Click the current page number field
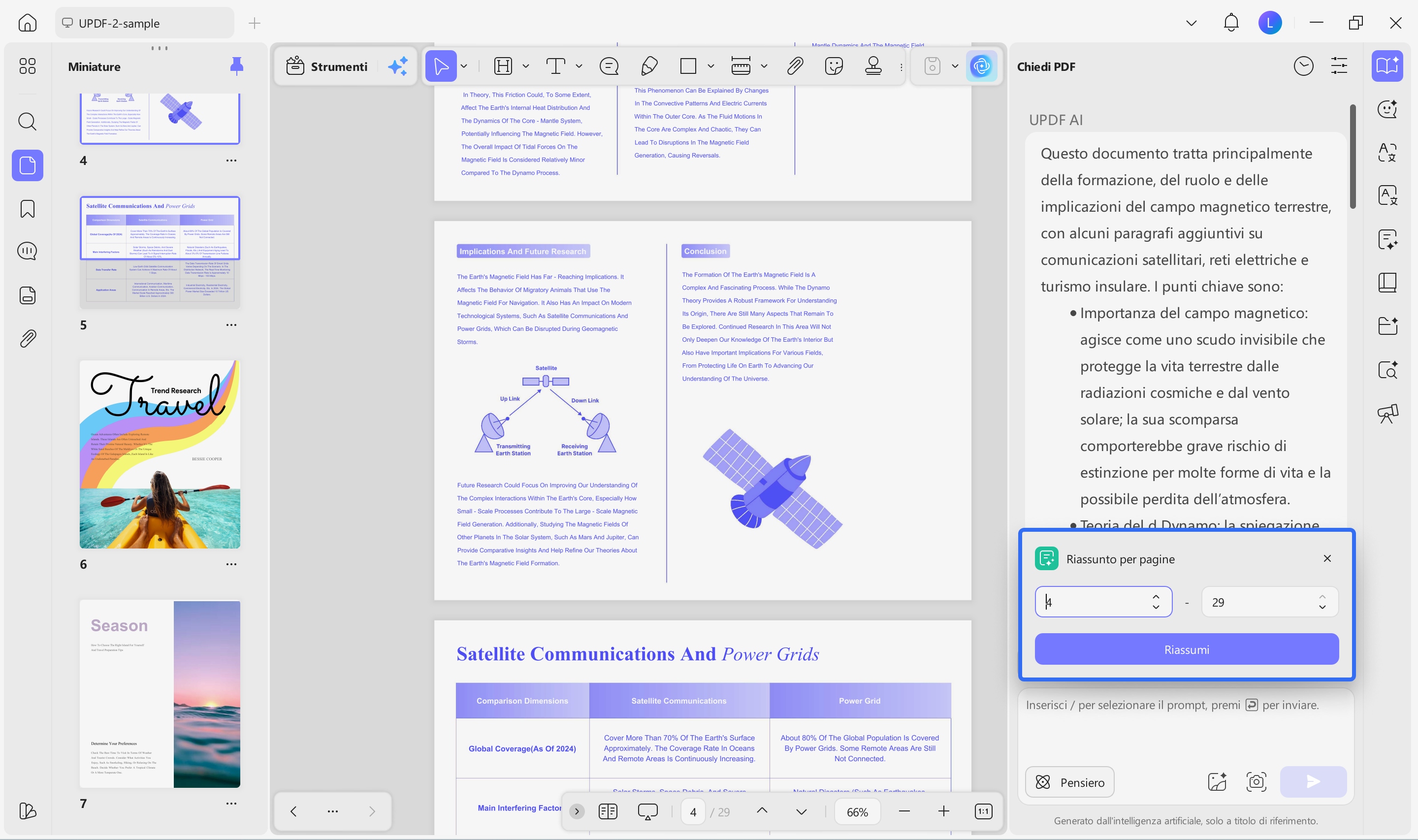The height and width of the screenshot is (840, 1418). coord(693,812)
